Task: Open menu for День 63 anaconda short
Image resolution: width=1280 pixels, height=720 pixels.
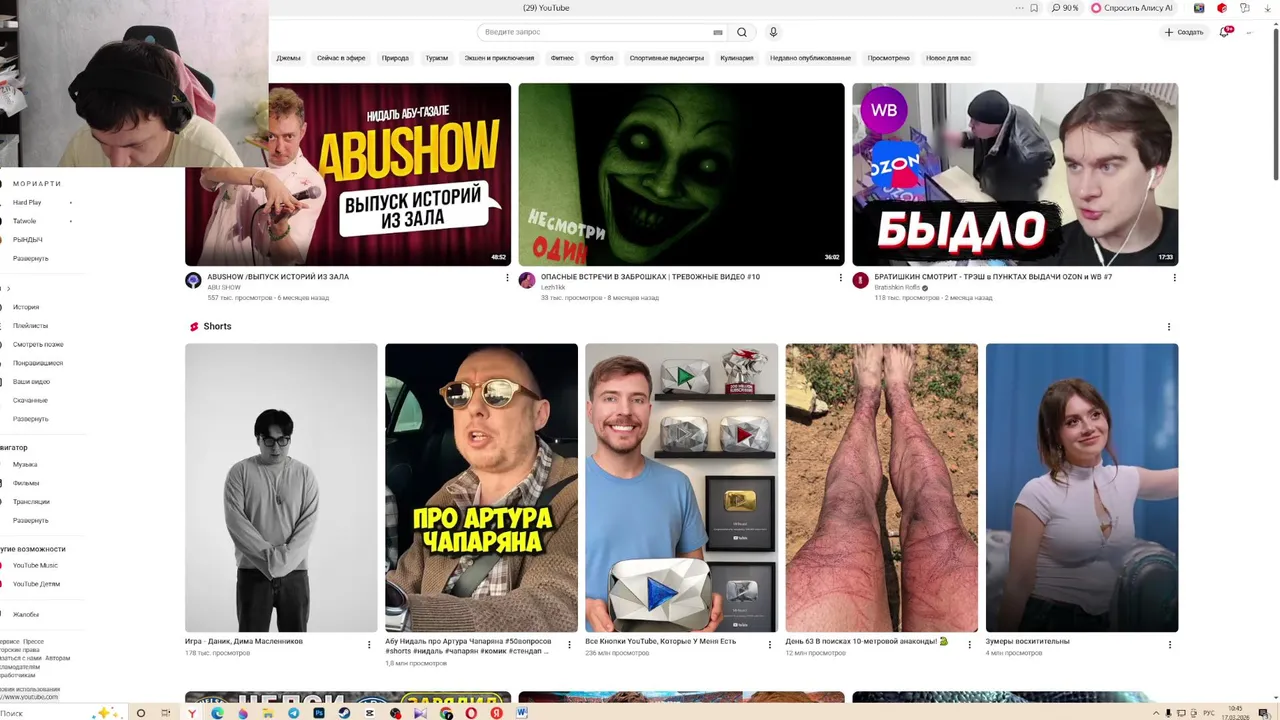Action: [969, 645]
